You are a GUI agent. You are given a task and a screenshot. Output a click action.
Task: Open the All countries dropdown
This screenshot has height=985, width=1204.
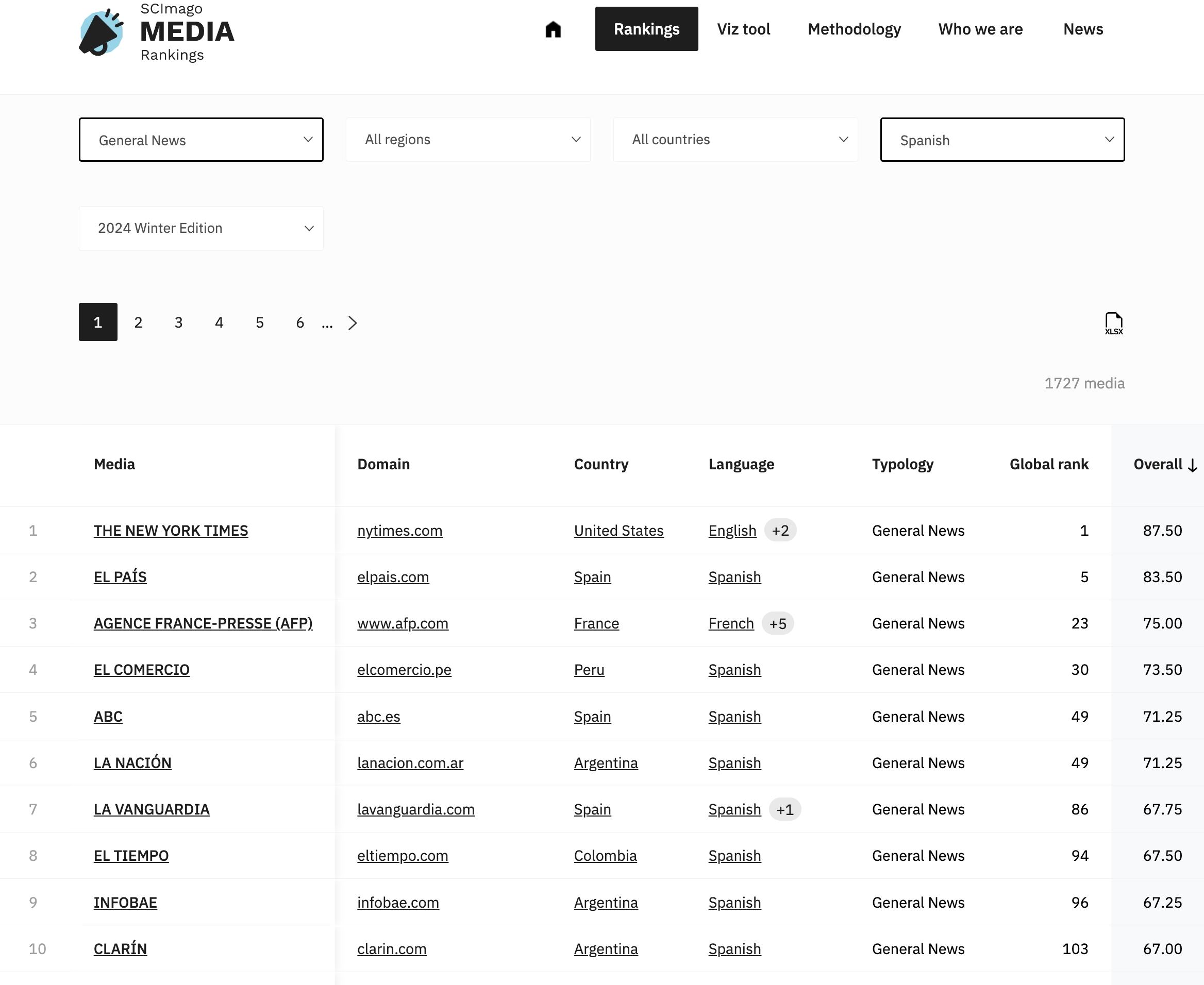click(x=735, y=140)
